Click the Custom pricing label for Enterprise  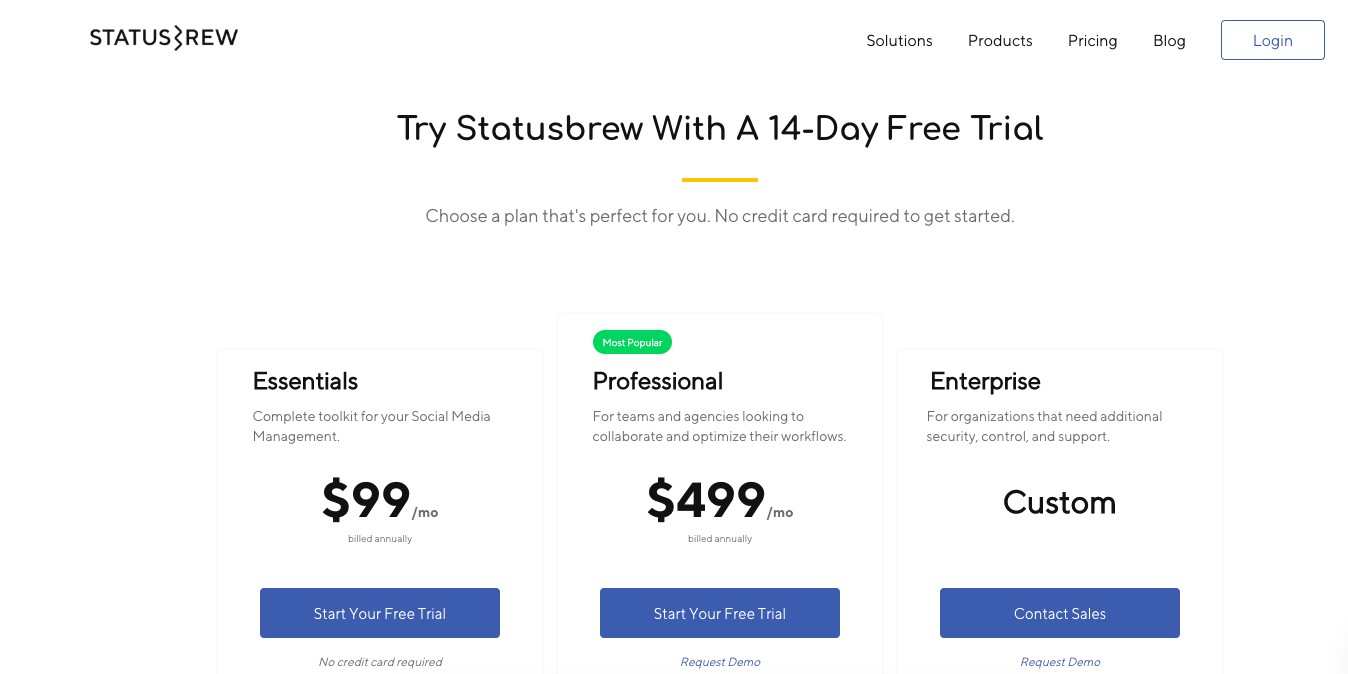pyautogui.click(x=1059, y=503)
